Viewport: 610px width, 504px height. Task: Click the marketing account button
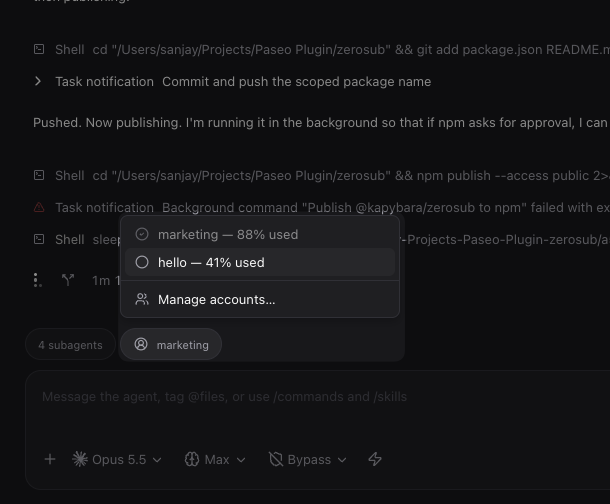(x=171, y=345)
